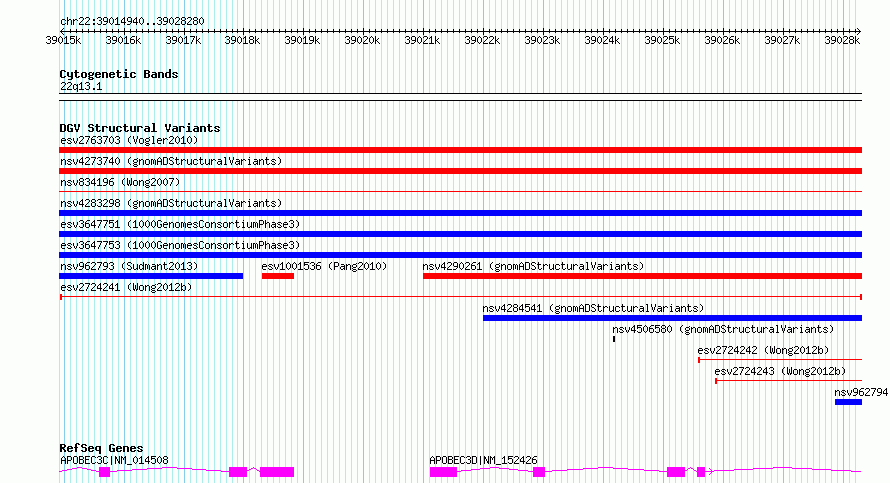Screen dimensions: 890x483
Task: Click the 39028k ruler tick label
Action: 842,40
